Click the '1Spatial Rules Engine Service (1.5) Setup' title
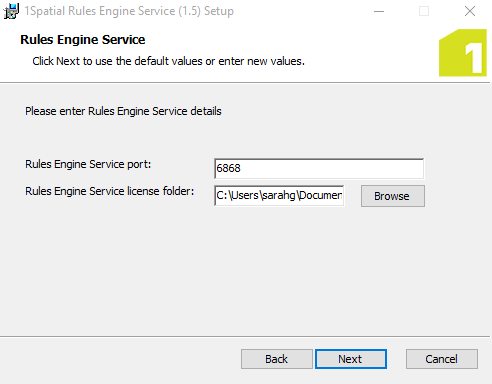Screen dimensions: 492x384 click(x=129, y=11)
